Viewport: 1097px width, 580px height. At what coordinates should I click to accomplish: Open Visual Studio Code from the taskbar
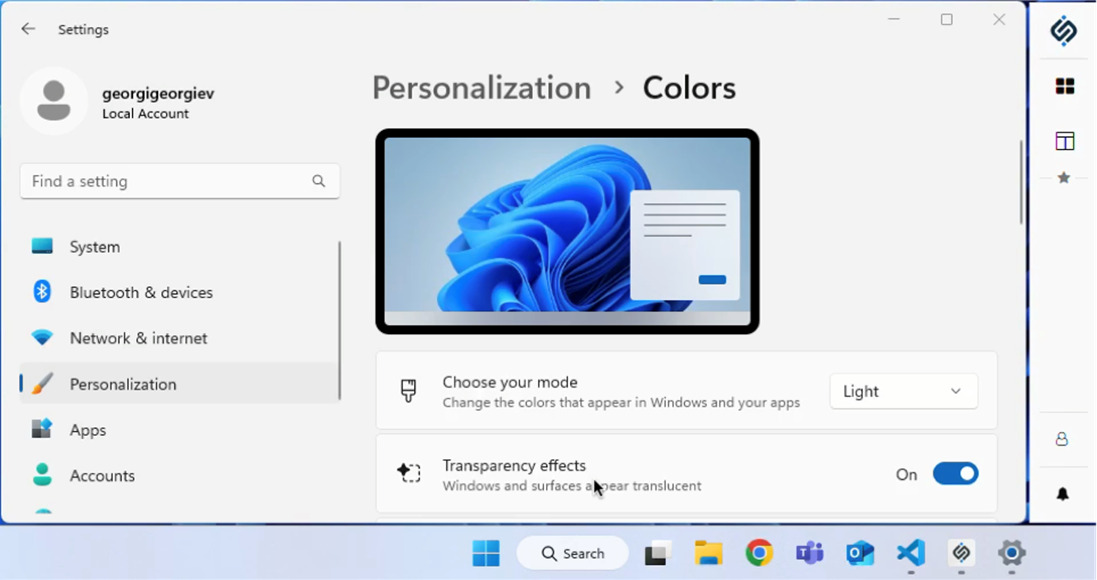click(x=911, y=553)
